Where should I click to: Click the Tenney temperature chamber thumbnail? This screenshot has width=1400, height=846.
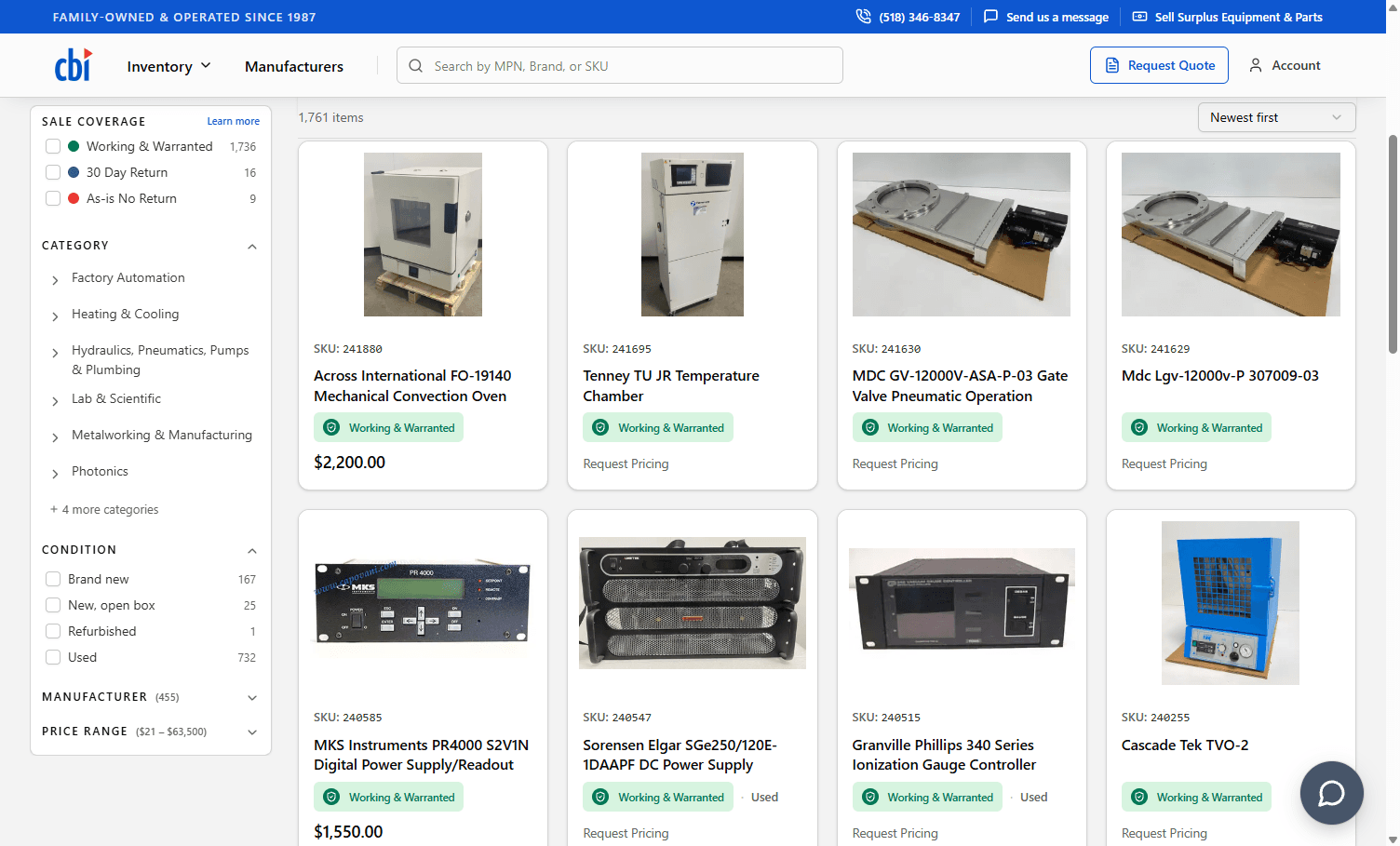click(693, 235)
